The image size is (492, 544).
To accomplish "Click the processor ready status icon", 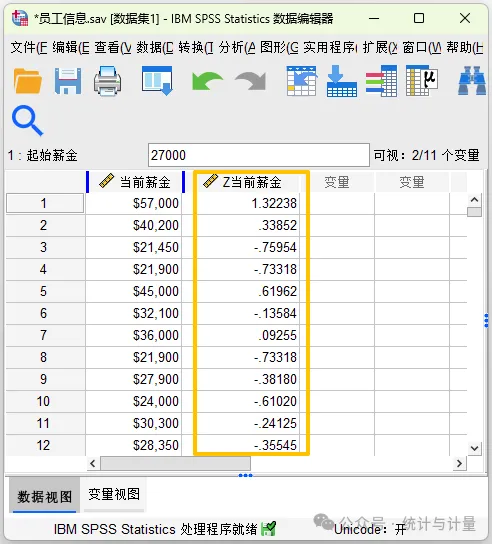I will pyautogui.click(x=268, y=529).
